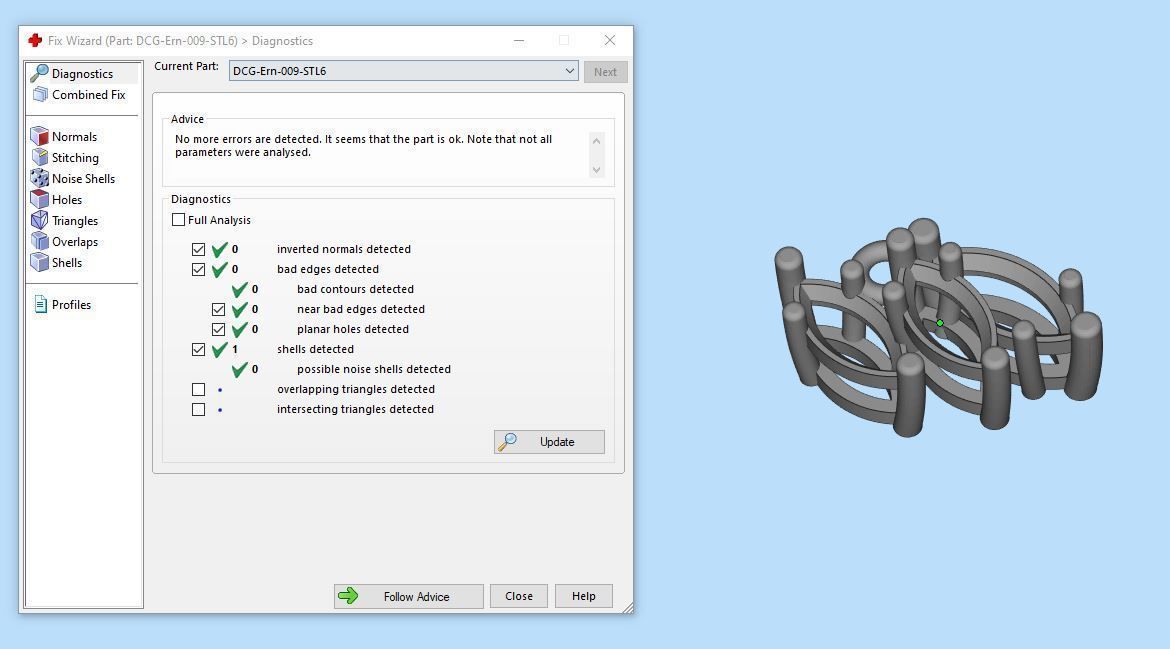Screen dimensions: 1170x649
Task: Select the Combined Fix icon
Action: [x=40, y=95]
